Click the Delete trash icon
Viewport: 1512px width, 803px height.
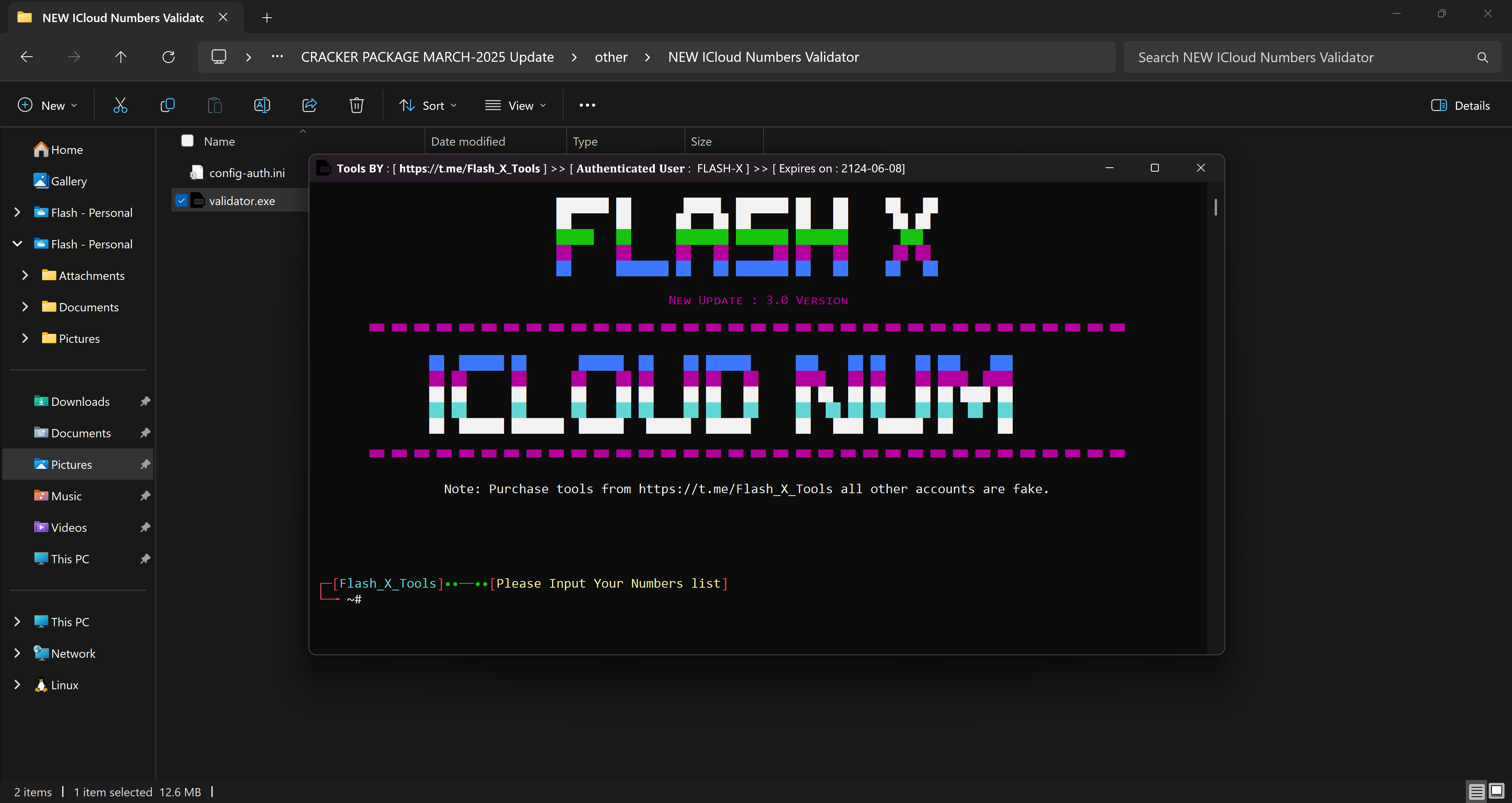click(356, 105)
